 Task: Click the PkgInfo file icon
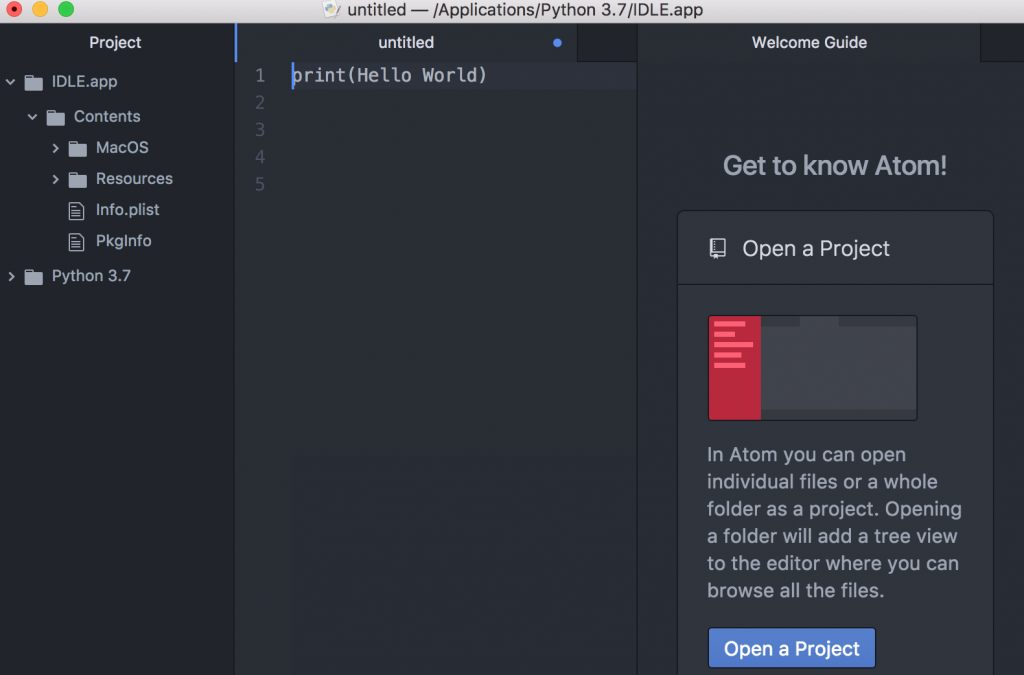tap(76, 242)
